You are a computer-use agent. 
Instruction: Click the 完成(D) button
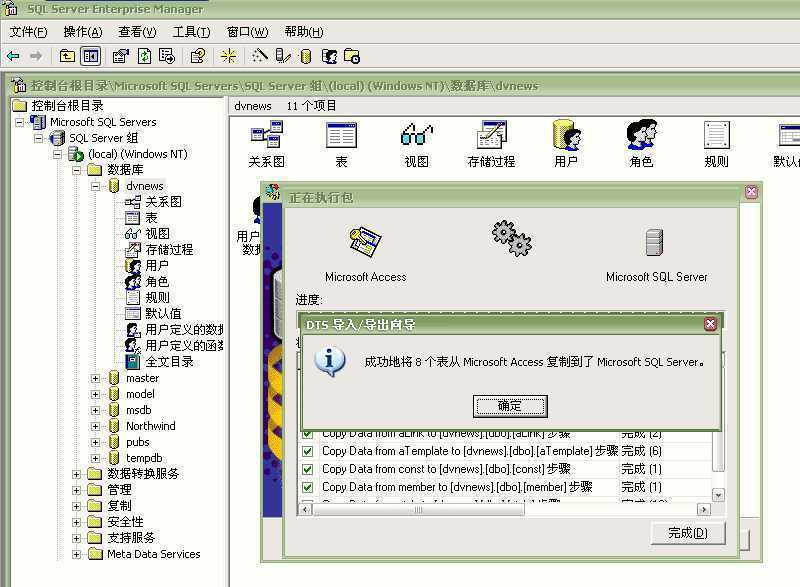[687, 533]
